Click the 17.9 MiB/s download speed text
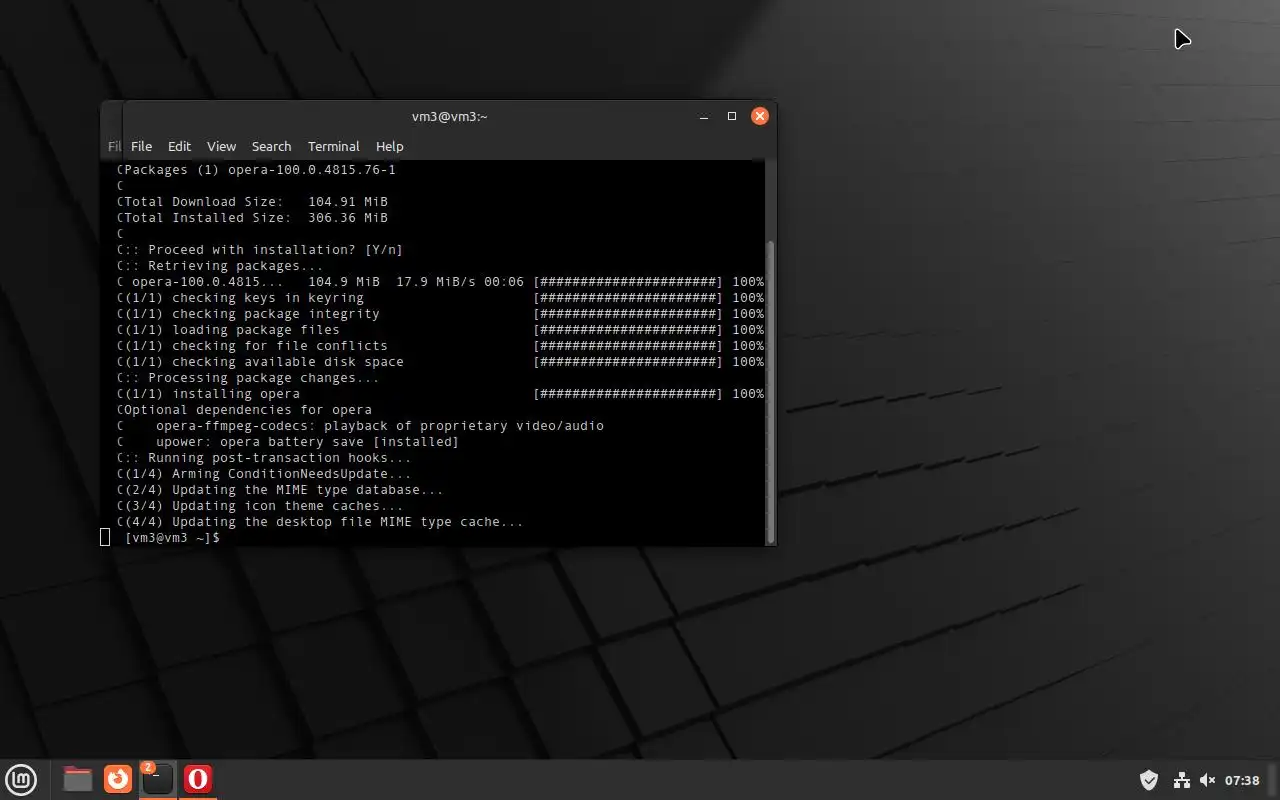 pos(436,282)
